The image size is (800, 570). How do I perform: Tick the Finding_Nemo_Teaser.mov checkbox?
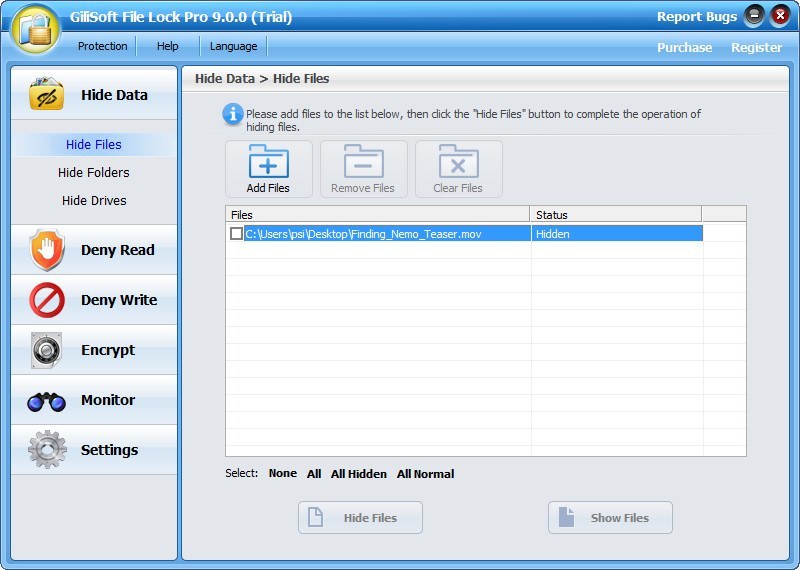pyautogui.click(x=236, y=234)
